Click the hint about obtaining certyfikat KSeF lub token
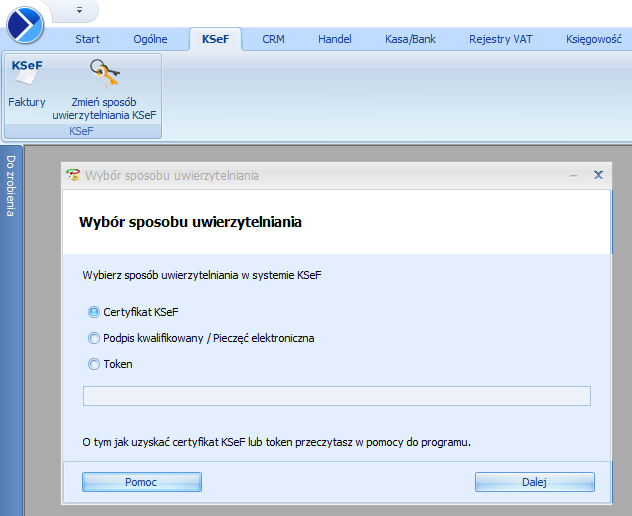Image resolution: width=632 pixels, height=516 pixels. 276,442
